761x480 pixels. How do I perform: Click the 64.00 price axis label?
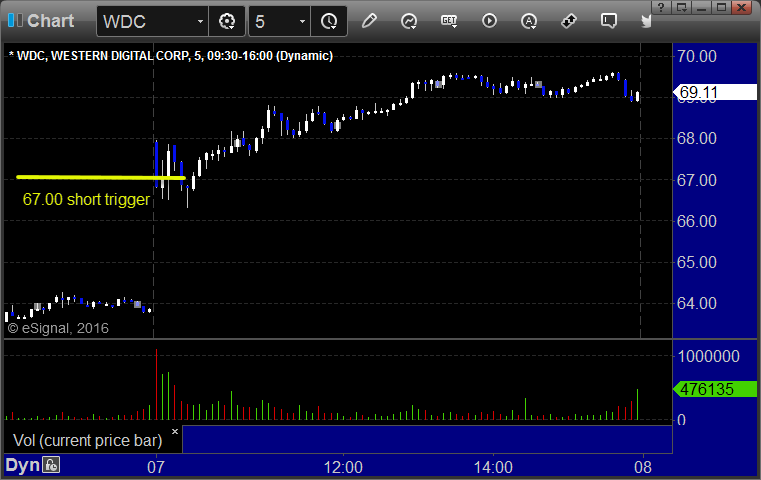pos(697,303)
